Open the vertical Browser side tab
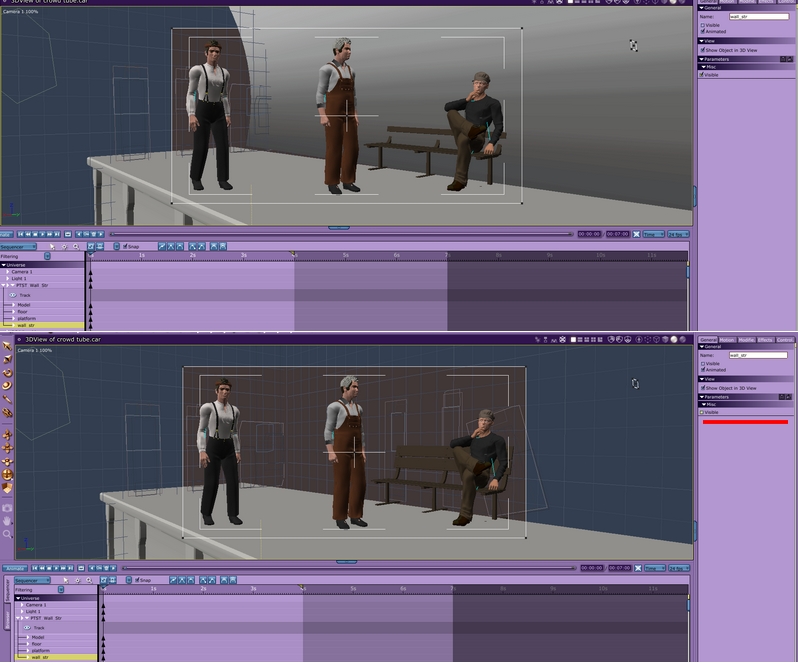The width and height of the screenshot is (798, 665). tap(8, 617)
